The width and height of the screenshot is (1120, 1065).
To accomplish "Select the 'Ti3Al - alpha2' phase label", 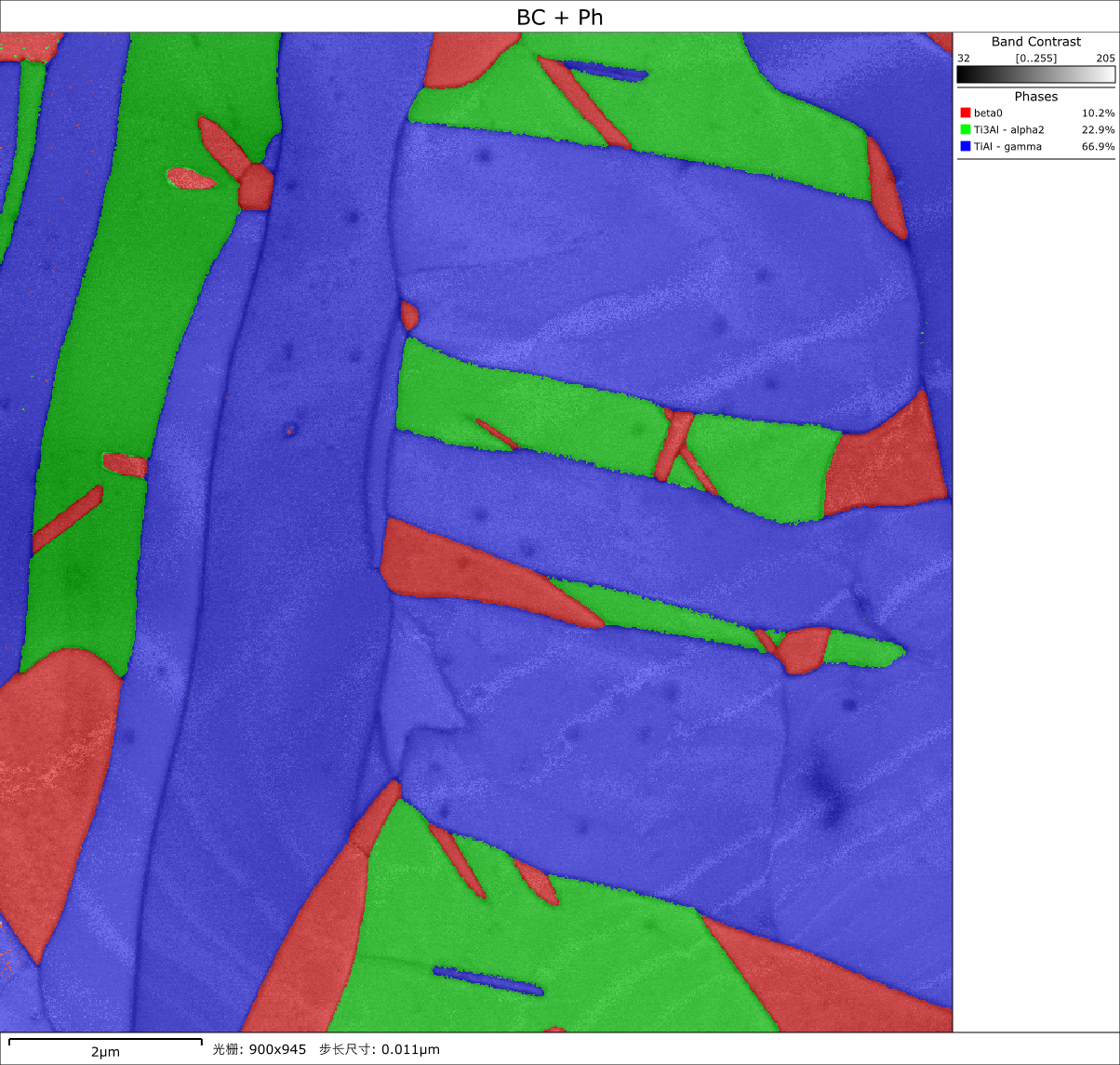I will click(1008, 130).
